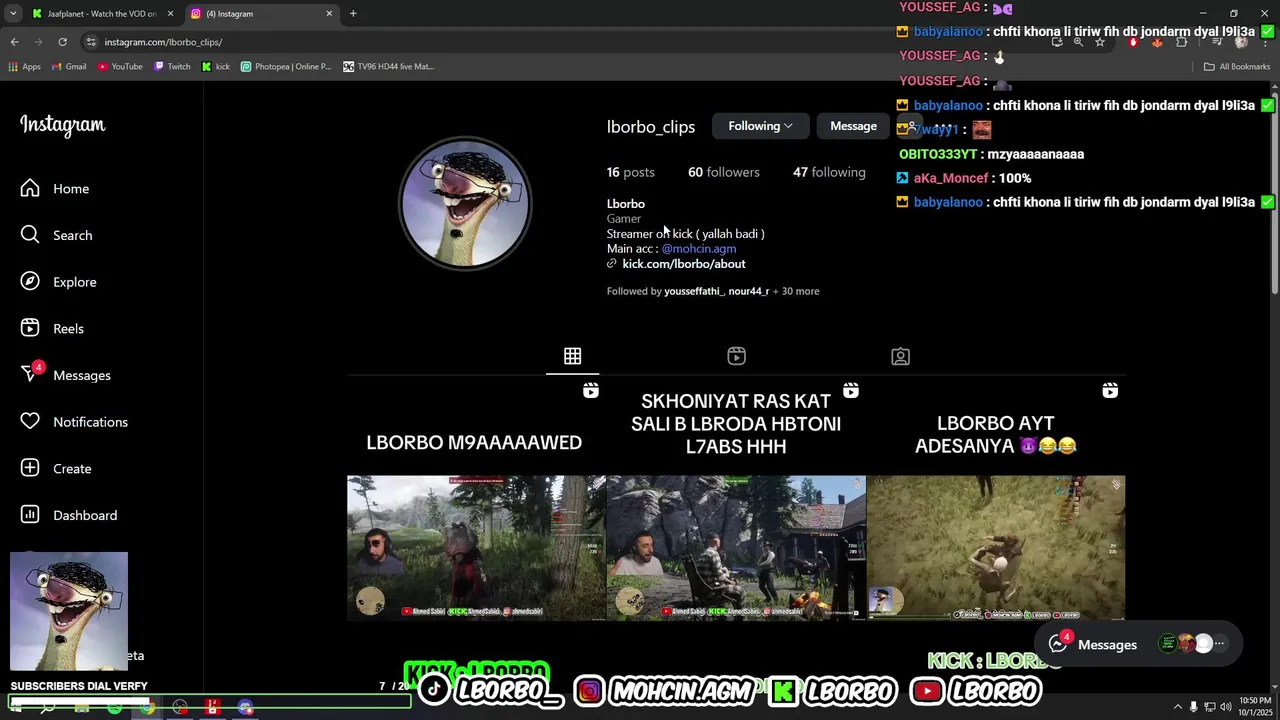
Task: Open YouTube bookmark
Action: pos(120,67)
